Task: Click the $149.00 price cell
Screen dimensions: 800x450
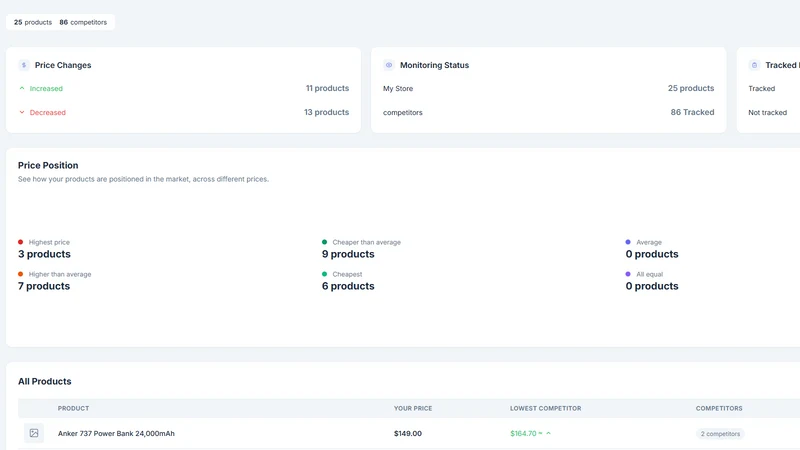Action: click(x=408, y=433)
